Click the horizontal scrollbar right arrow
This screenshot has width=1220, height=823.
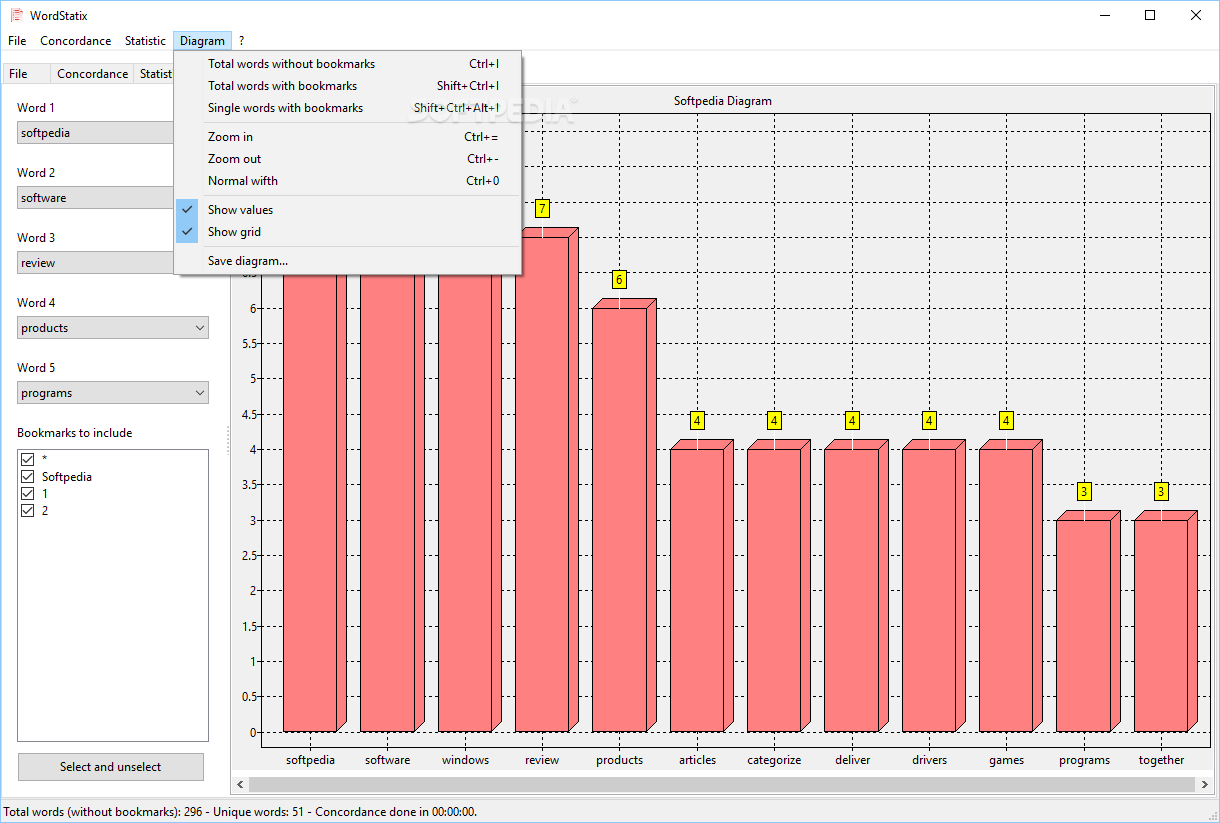pyautogui.click(x=1204, y=784)
